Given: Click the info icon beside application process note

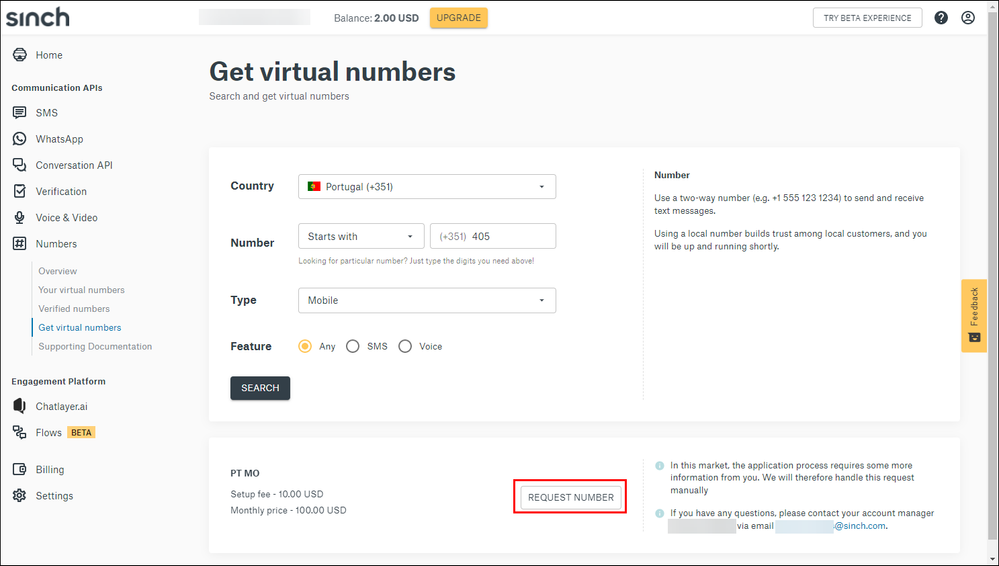Looking at the screenshot, I should (x=660, y=466).
